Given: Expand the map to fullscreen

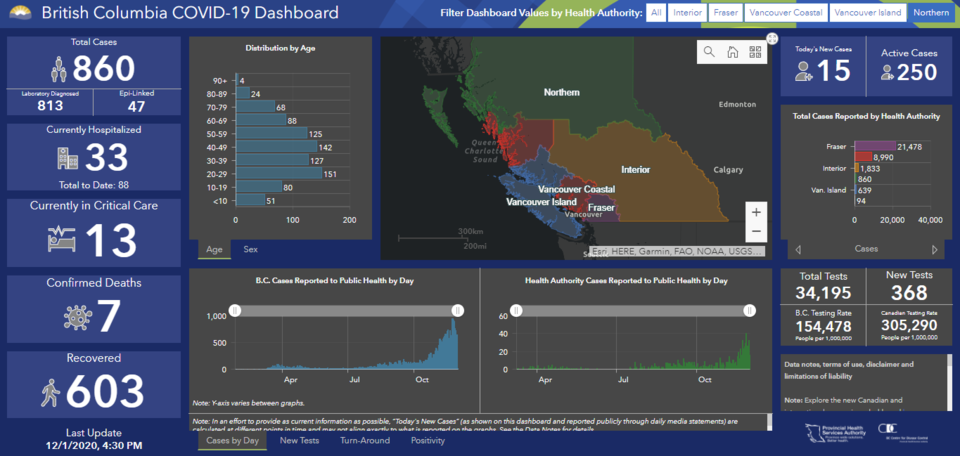Looking at the screenshot, I should point(772,39).
